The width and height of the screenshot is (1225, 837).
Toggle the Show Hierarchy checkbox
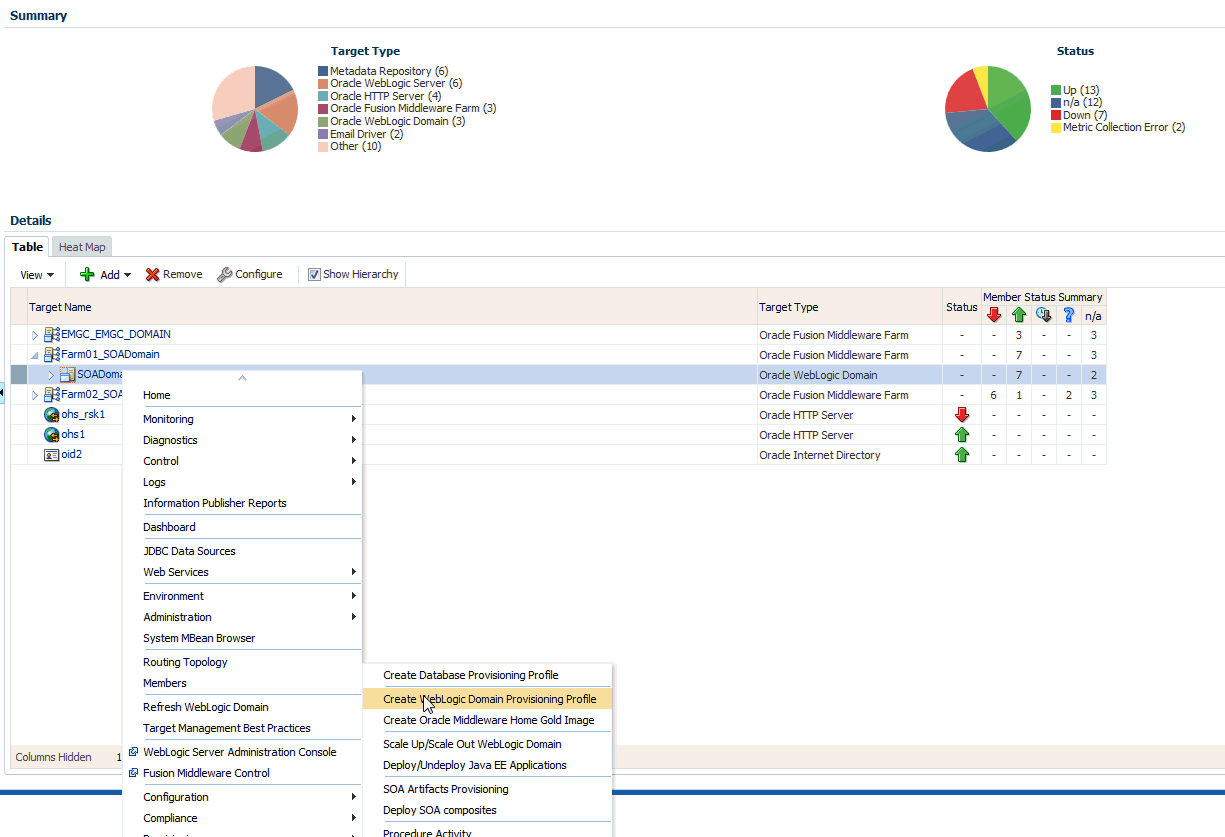(x=314, y=274)
